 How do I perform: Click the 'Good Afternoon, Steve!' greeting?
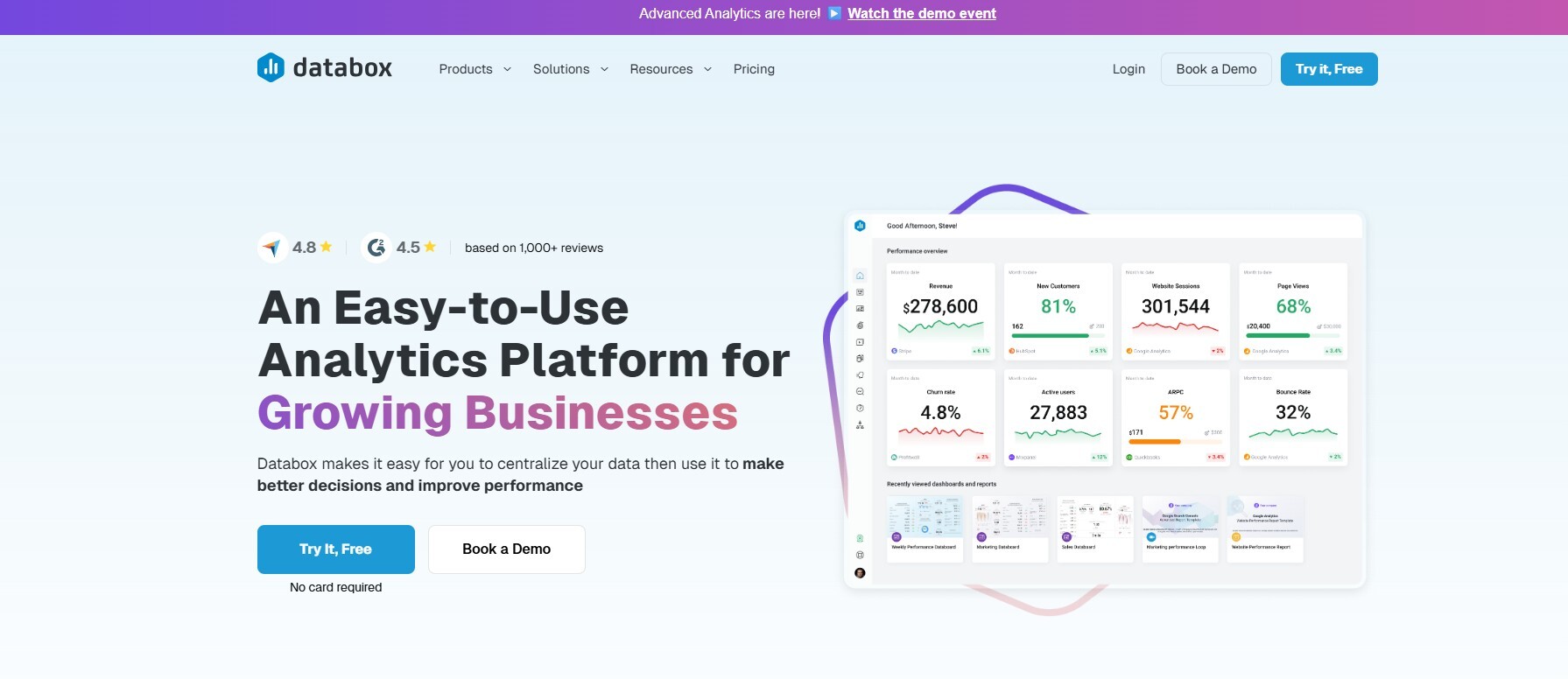[x=922, y=226]
